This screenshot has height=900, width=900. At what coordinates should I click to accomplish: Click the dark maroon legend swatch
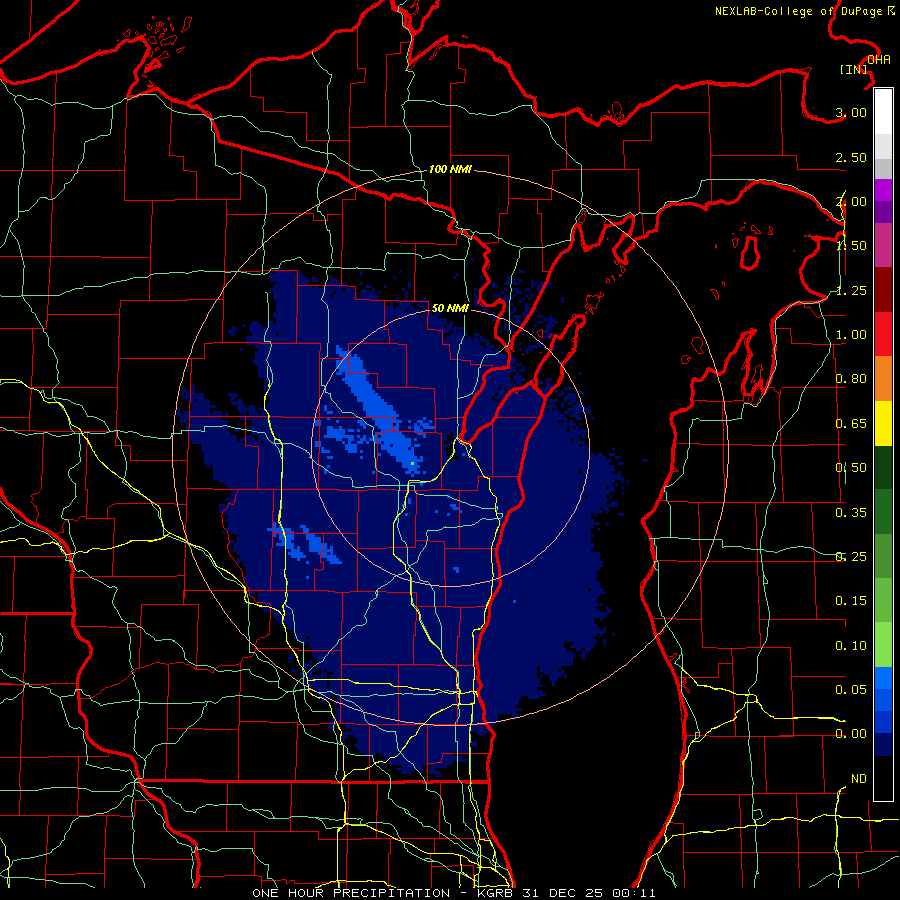click(x=883, y=290)
